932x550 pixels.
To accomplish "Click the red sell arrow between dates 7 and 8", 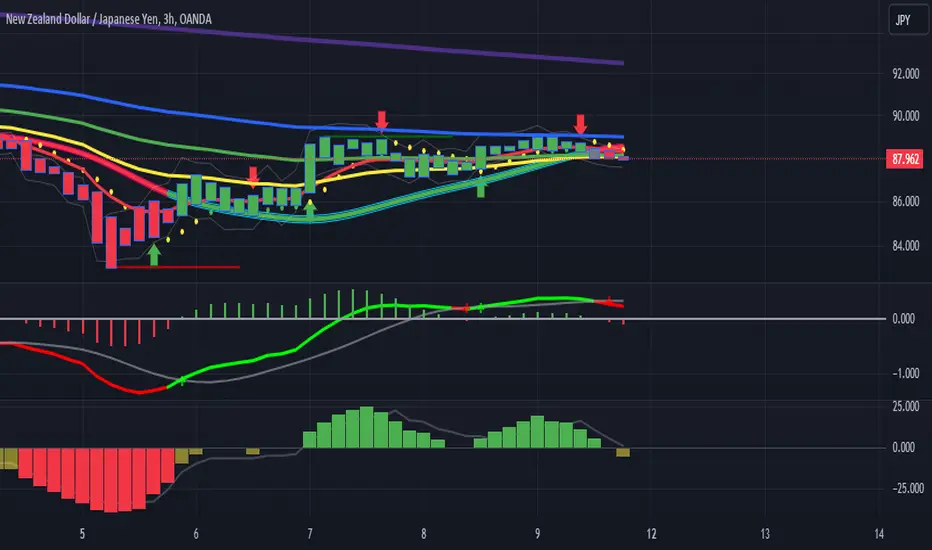I will (382, 120).
